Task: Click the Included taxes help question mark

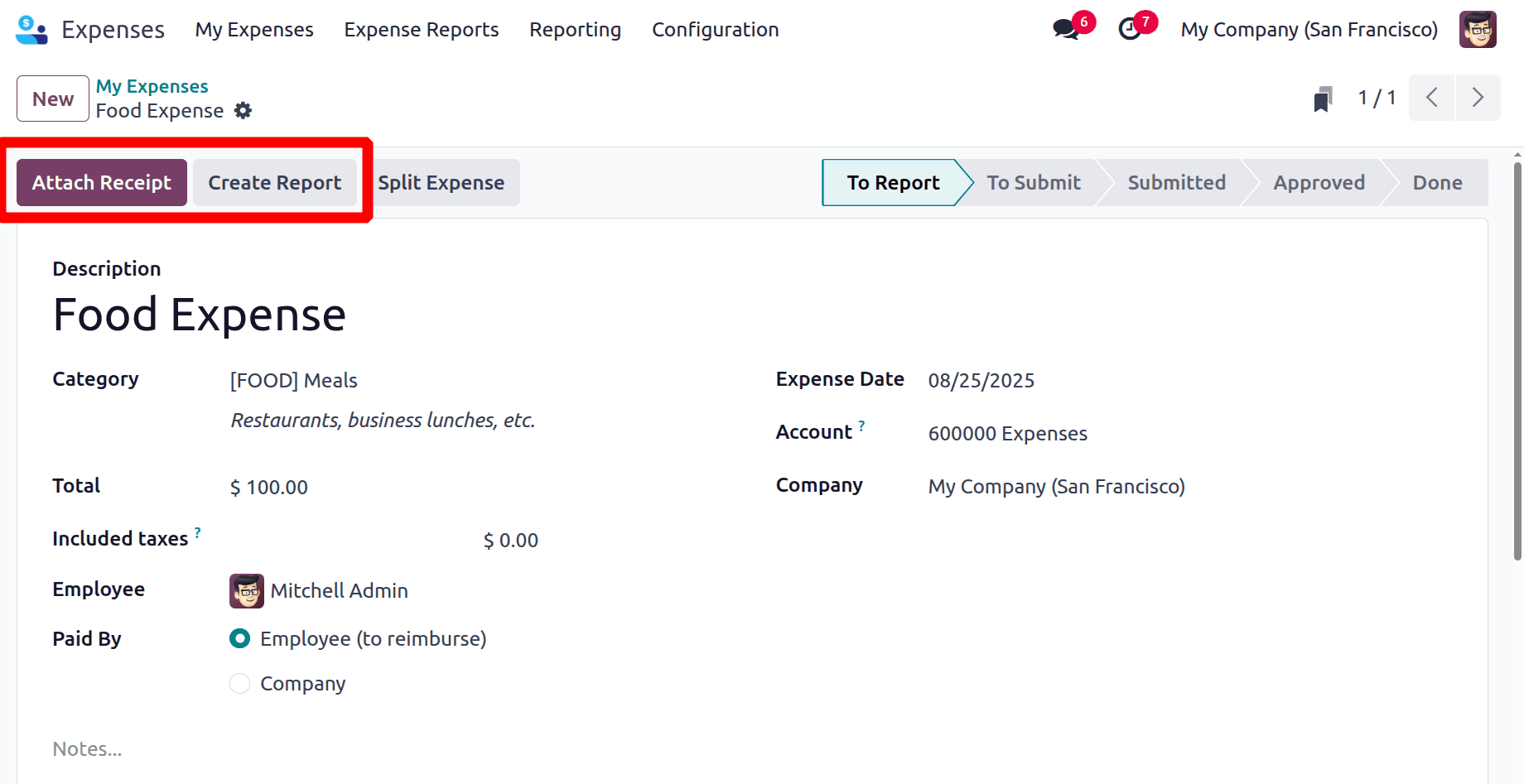Action: coord(197,532)
